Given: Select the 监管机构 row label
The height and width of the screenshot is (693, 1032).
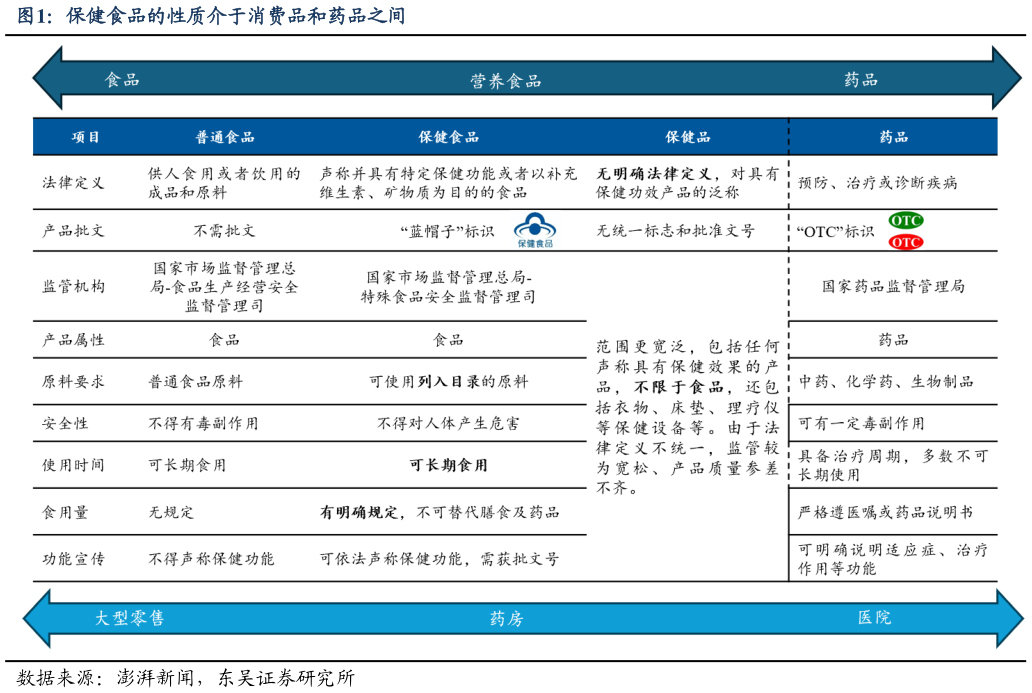Looking at the screenshot, I should pos(73,286).
